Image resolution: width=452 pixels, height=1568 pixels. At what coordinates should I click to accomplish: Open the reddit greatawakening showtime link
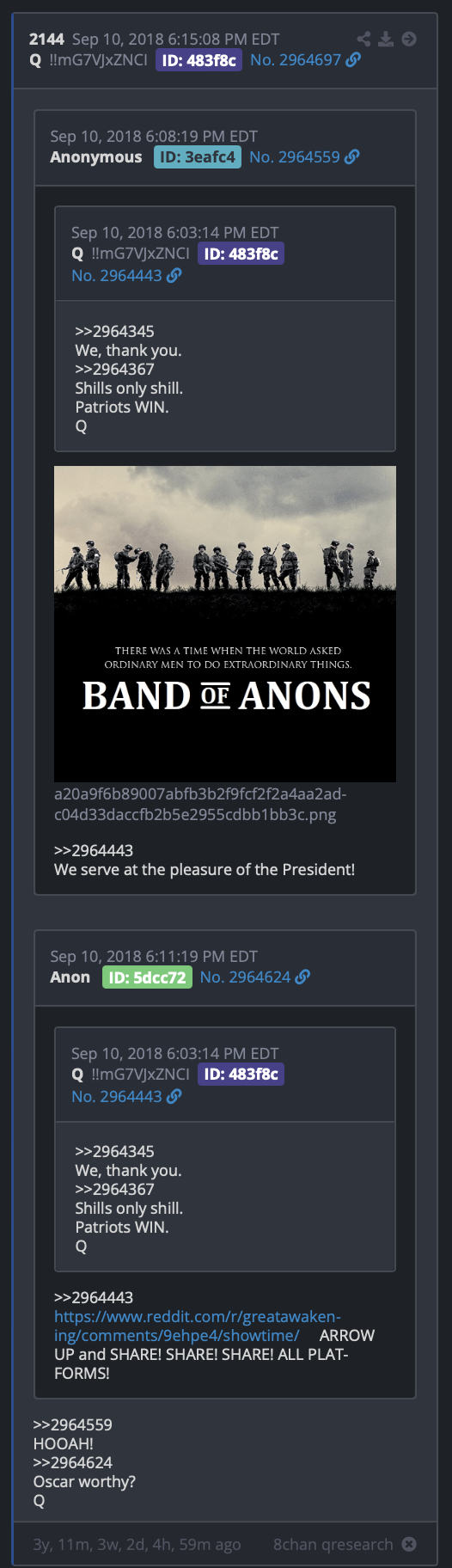pyautogui.click(x=198, y=1326)
